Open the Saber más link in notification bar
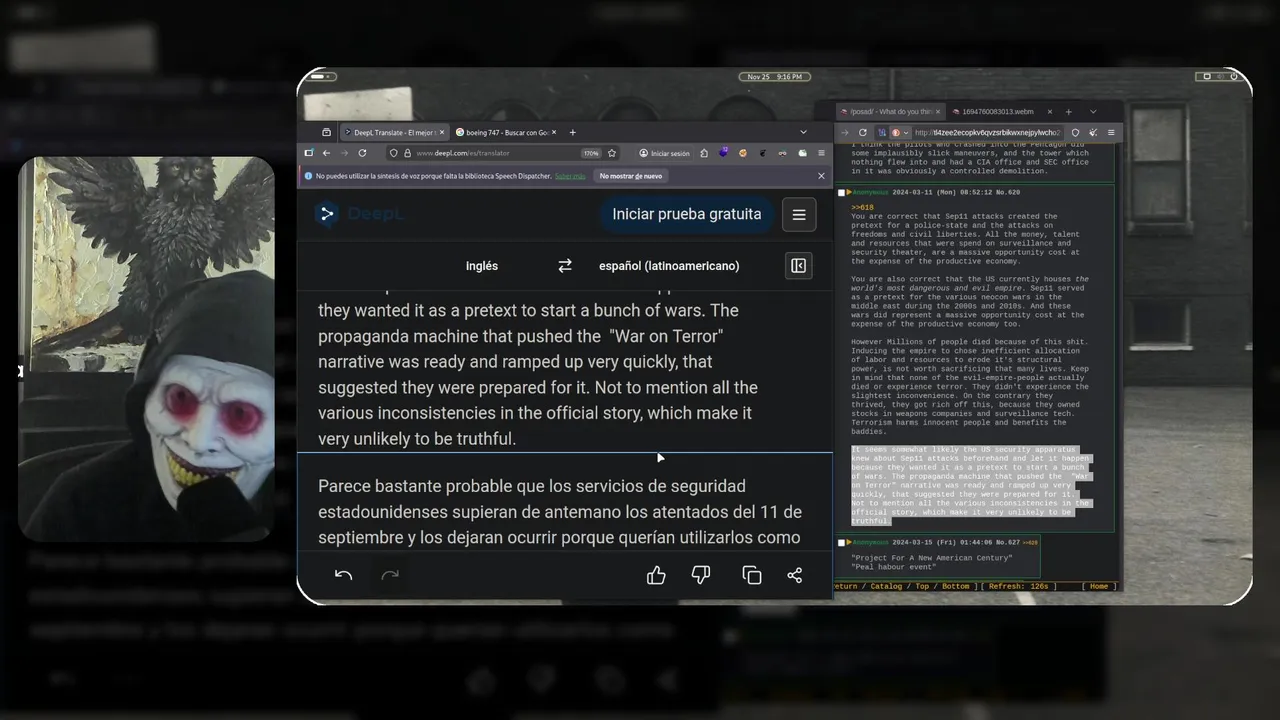The image size is (1280, 720). click(x=570, y=176)
